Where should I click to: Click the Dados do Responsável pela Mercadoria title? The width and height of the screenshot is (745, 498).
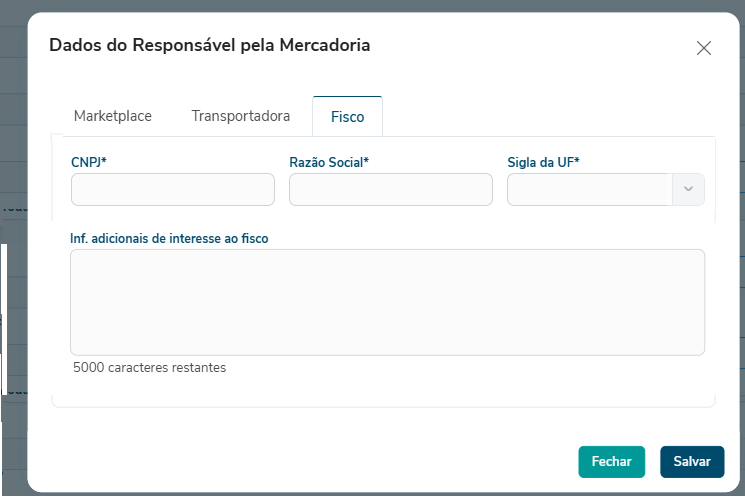pos(210,45)
